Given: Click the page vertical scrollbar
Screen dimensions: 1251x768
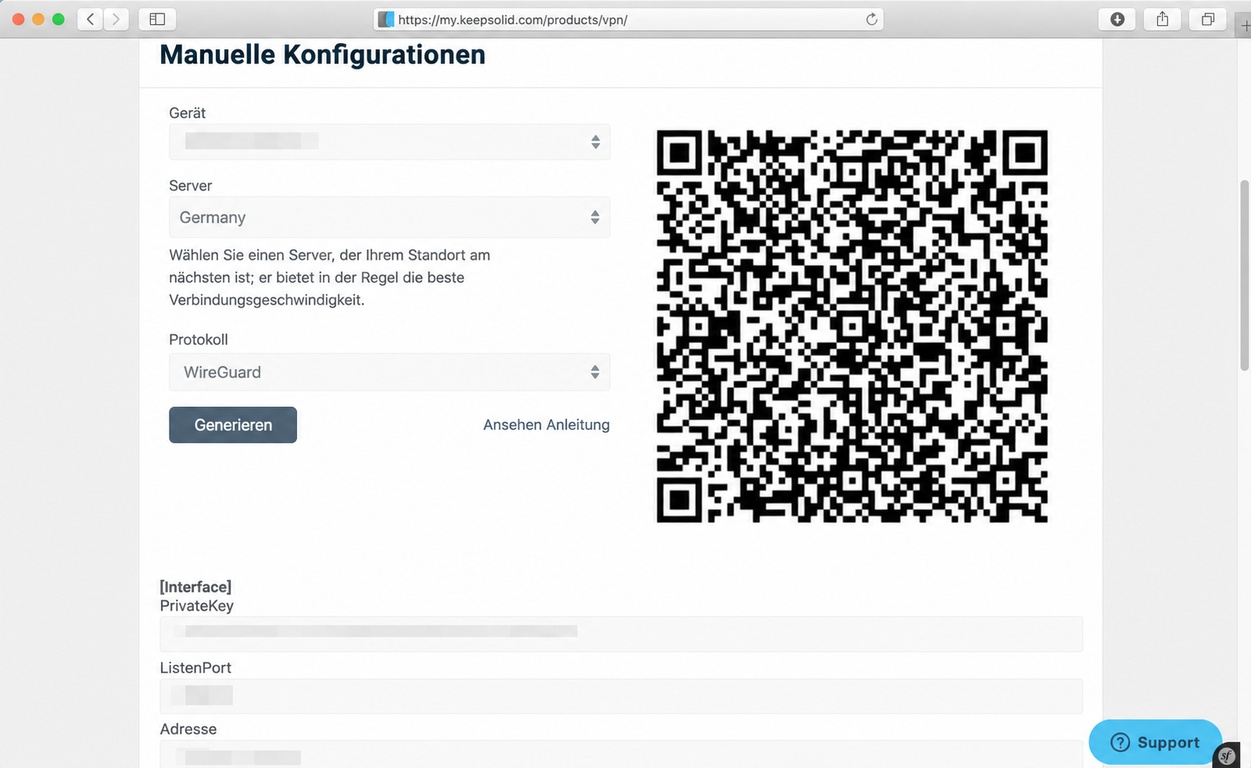Looking at the screenshot, I should click(1244, 275).
